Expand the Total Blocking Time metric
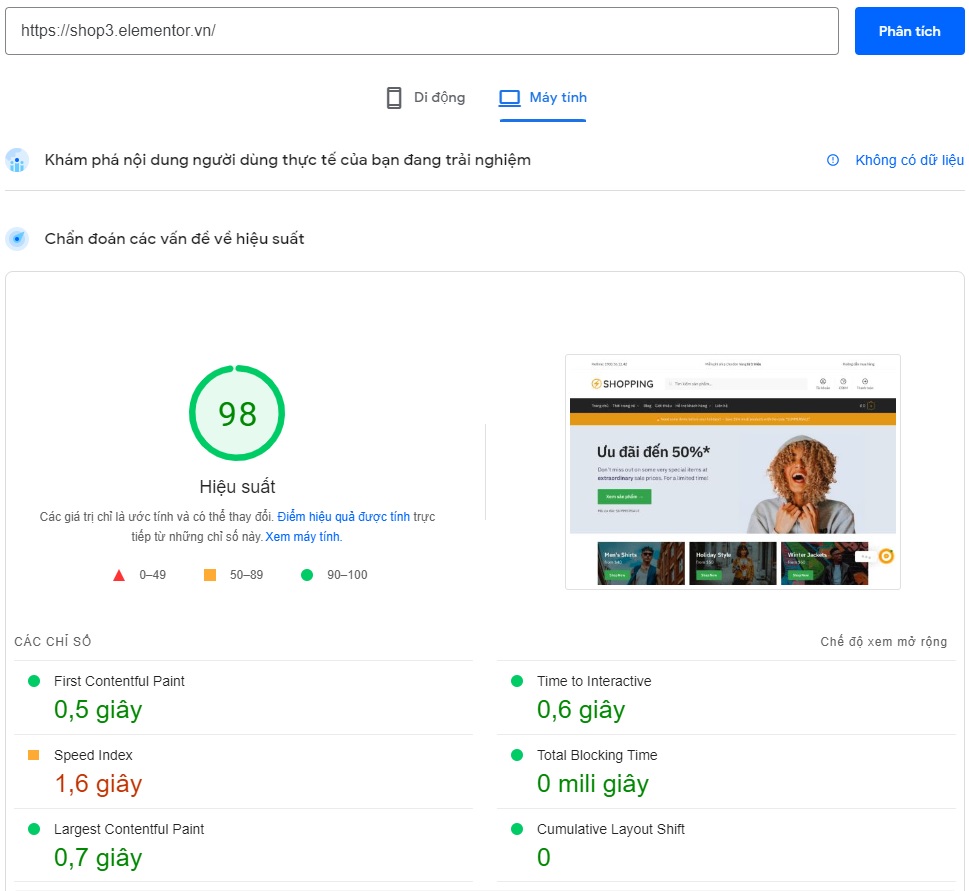This screenshot has width=969, height=891. tap(596, 755)
